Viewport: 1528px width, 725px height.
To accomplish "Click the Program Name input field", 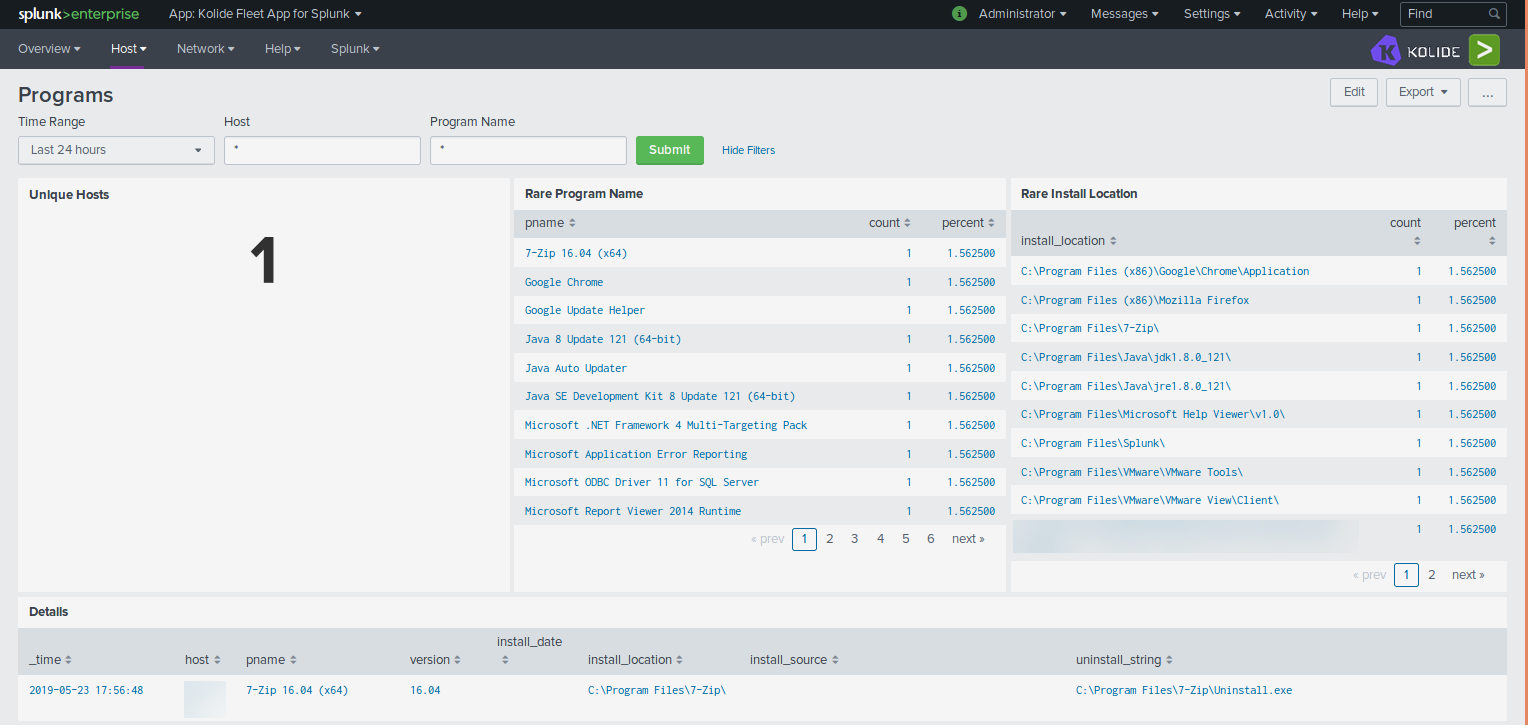I will [x=528, y=150].
